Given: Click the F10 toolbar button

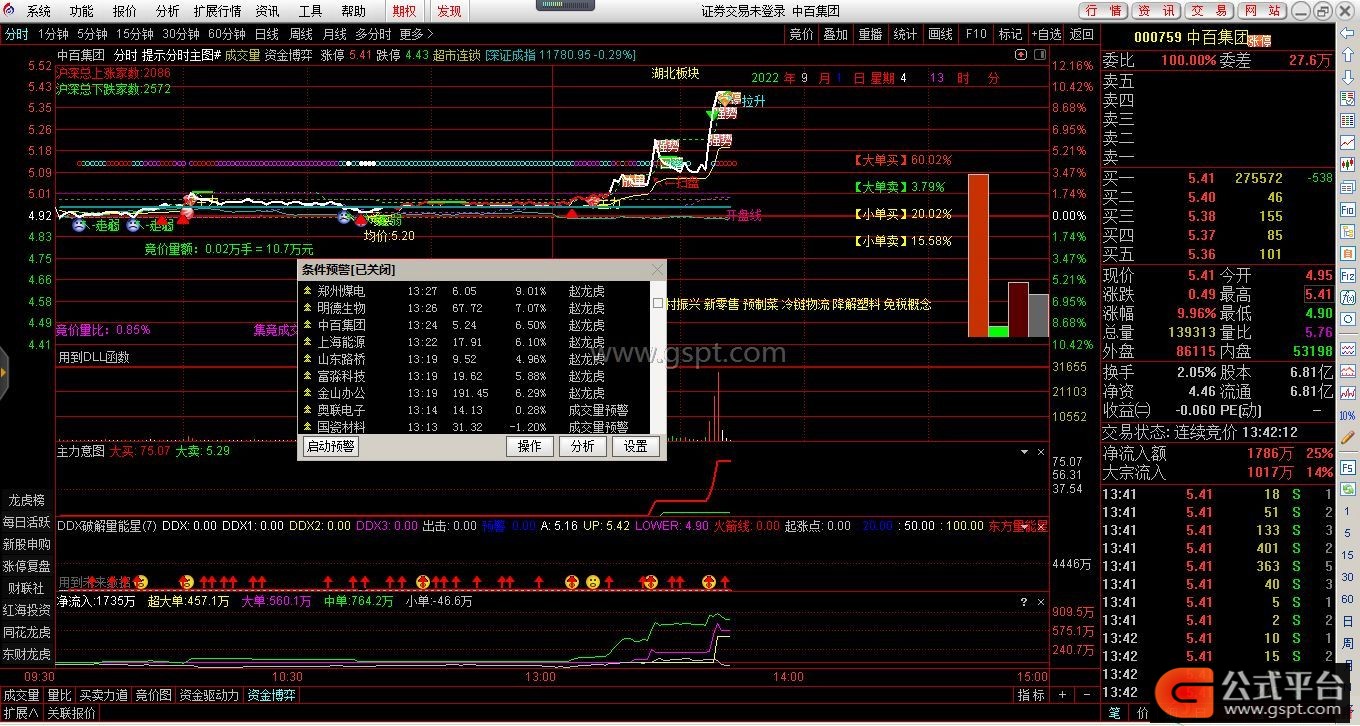Looking at the screenshot, I should click(975, 34).
